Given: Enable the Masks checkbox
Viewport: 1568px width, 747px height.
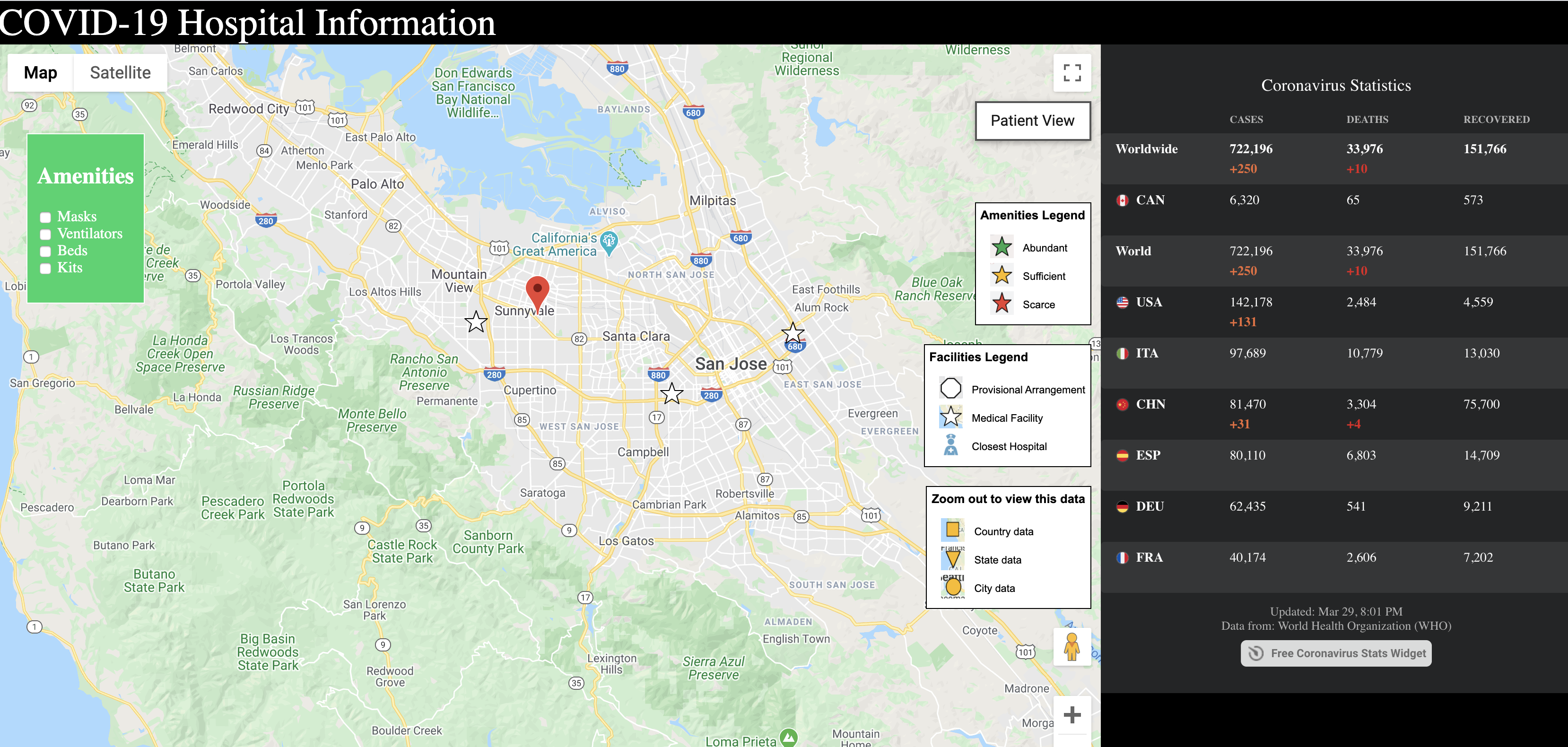Looking at the screenshot, I should (46, 217).
